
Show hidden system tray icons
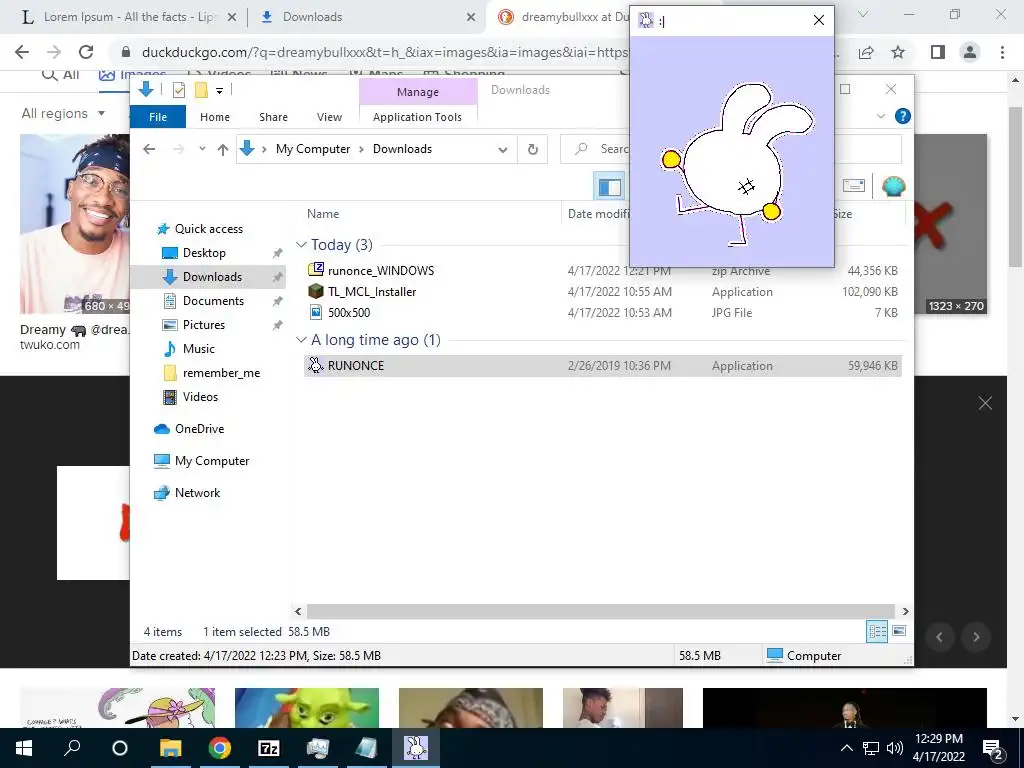[x=846, y=748]
